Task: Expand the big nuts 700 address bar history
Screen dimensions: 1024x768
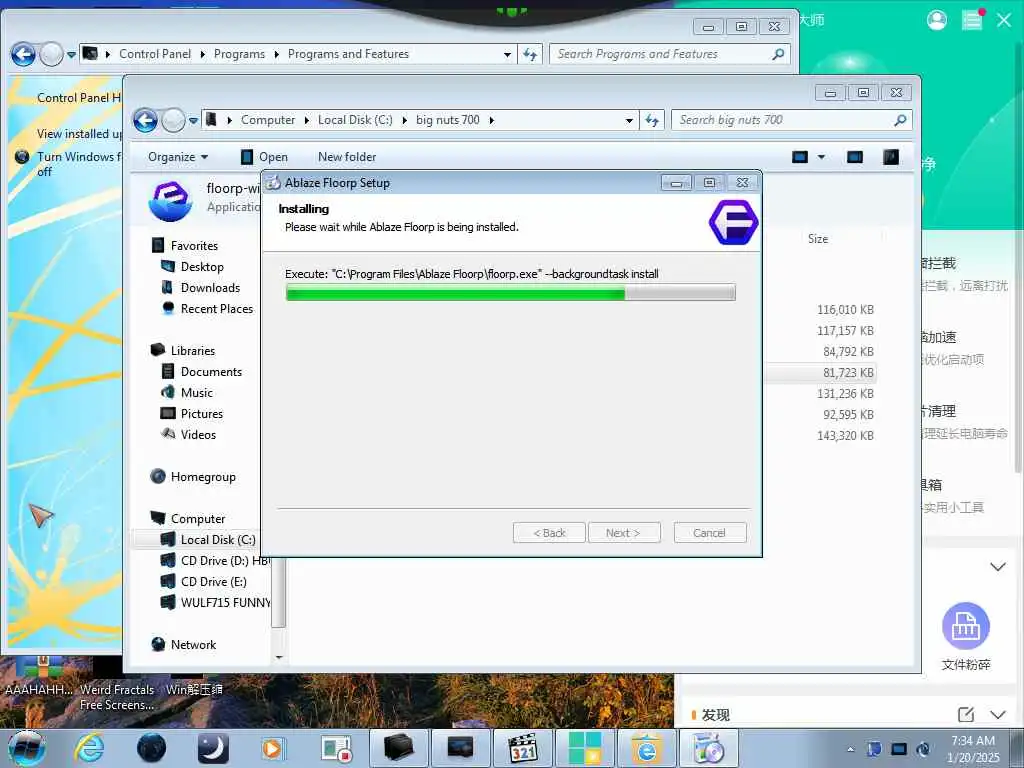Action: point(629,120)
